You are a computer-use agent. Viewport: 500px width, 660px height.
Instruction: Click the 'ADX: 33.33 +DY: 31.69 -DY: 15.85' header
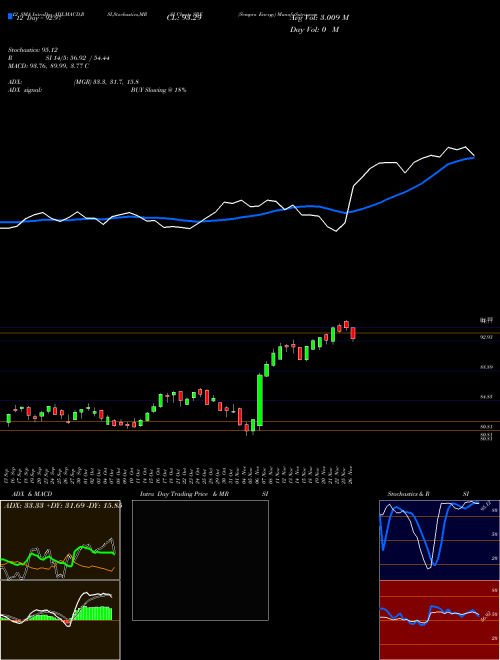62,506
